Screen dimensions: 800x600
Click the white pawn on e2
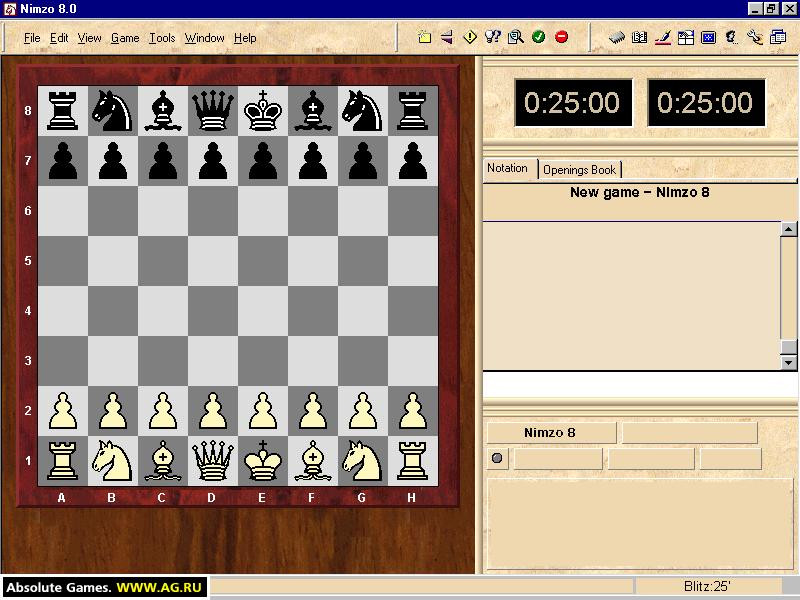[x=263, y=411]
